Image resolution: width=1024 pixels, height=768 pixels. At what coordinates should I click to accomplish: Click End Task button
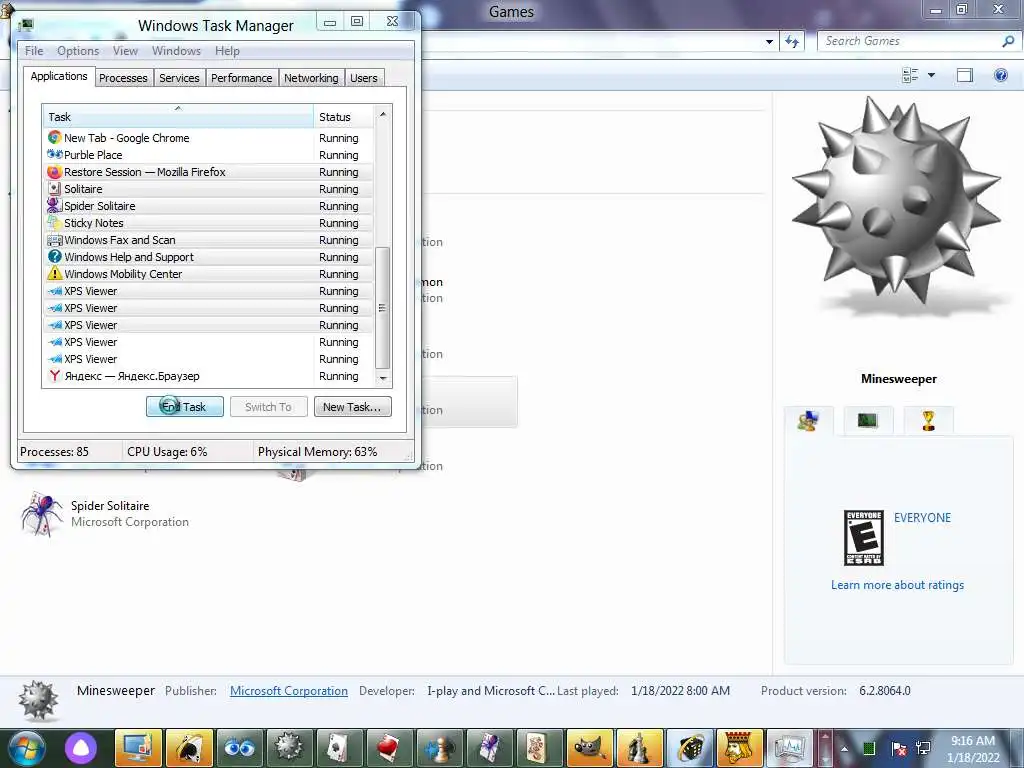pos(185,407)
